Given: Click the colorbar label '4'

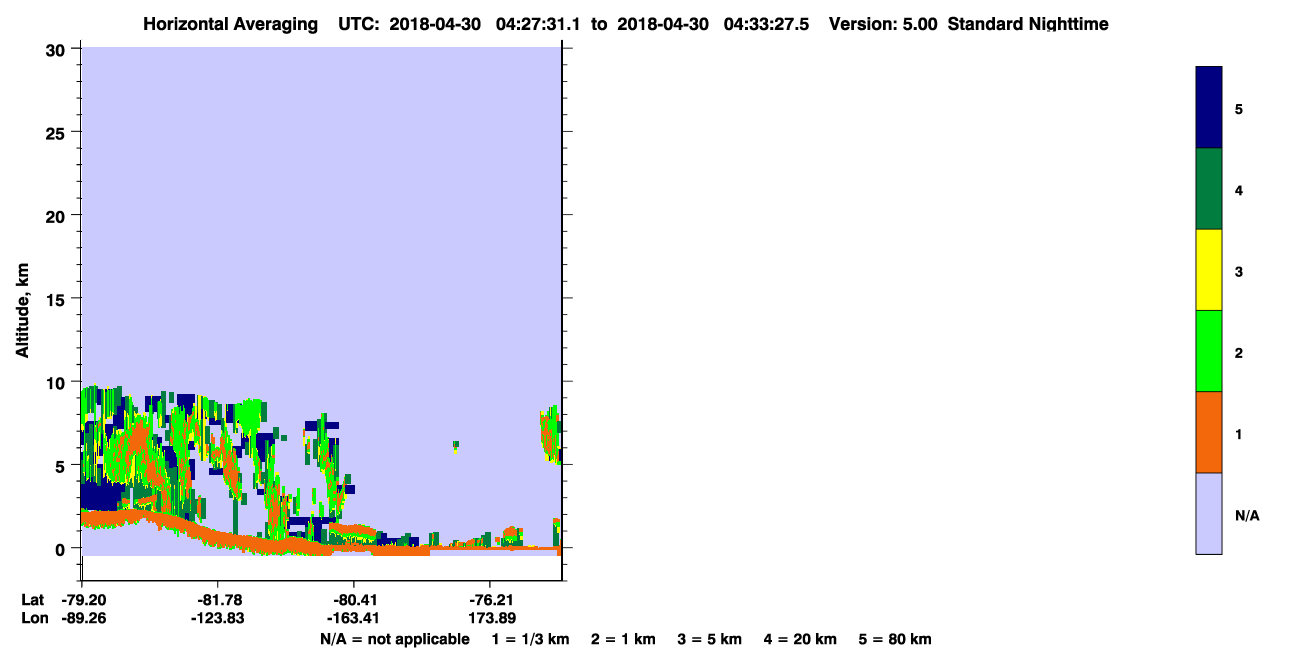Looking at the screenshot, I should point(1239,190).
